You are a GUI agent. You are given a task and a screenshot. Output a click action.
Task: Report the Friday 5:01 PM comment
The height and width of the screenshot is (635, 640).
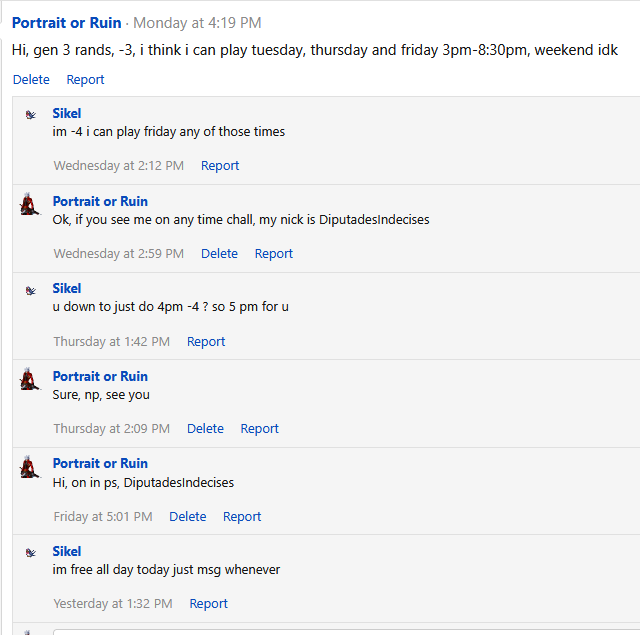(x=242, y=517)
